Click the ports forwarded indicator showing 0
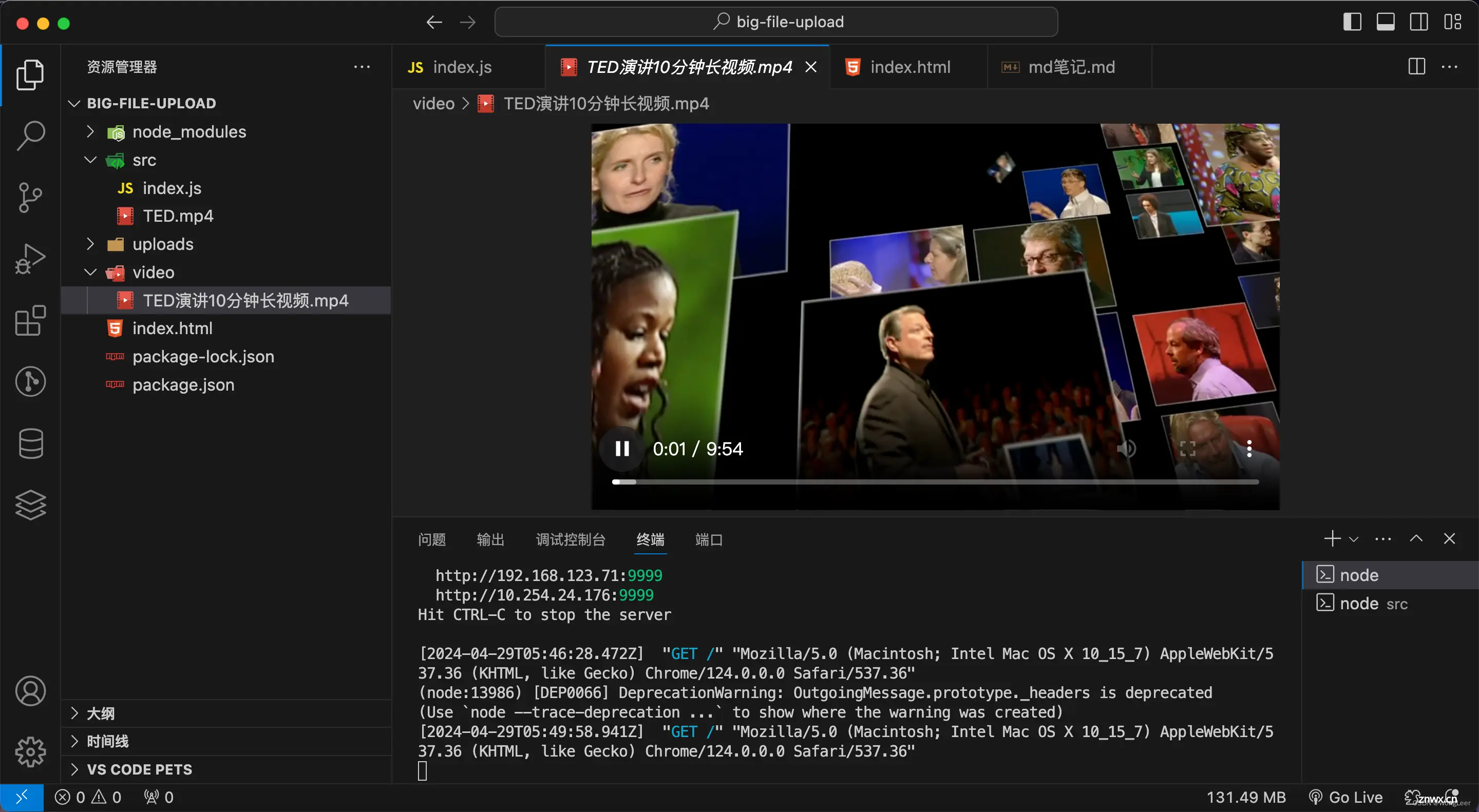 [x=159, y=797]
